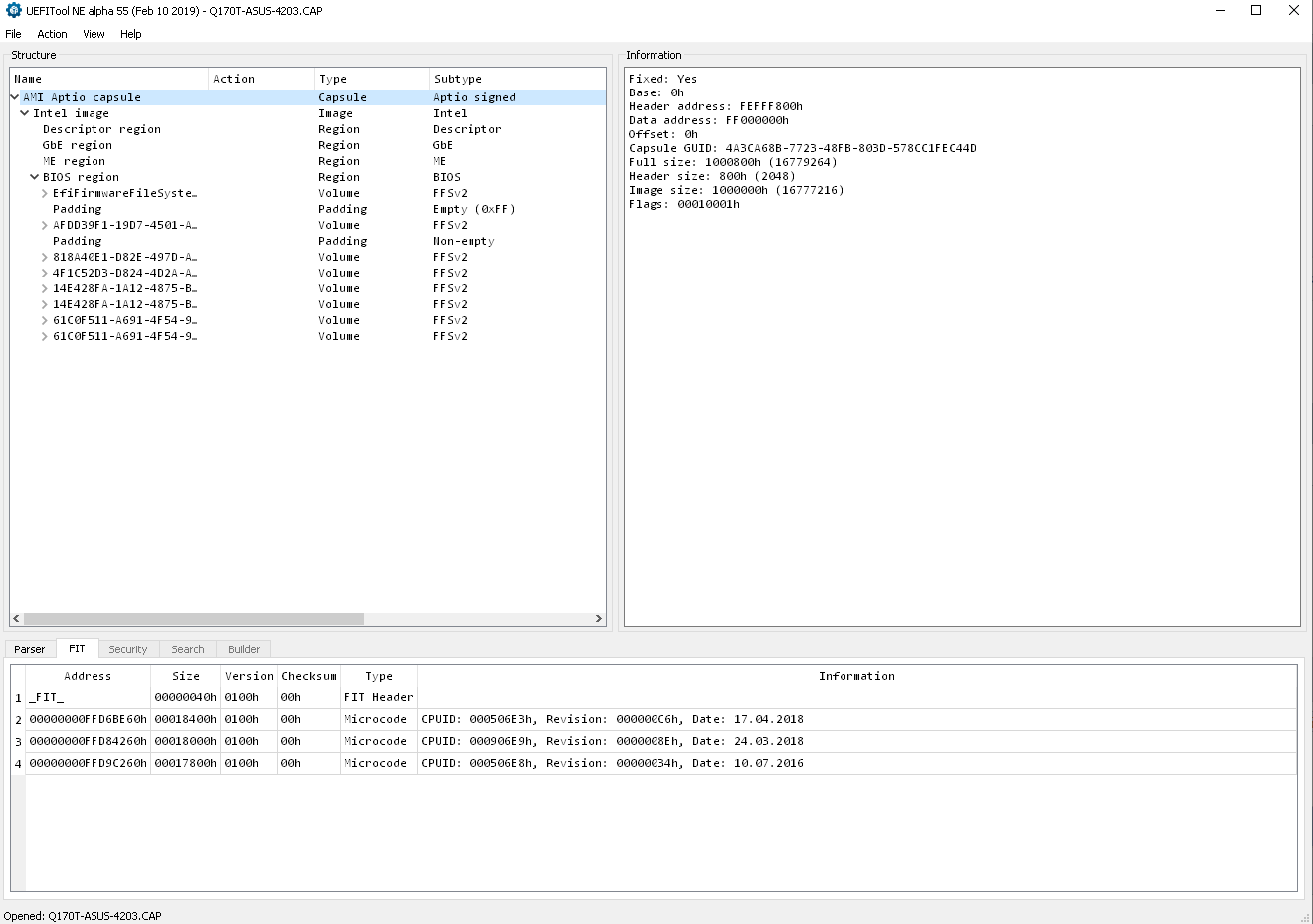Click the FIT Checksum column header
Viewport: 1313px width, 924px height.
308,676
